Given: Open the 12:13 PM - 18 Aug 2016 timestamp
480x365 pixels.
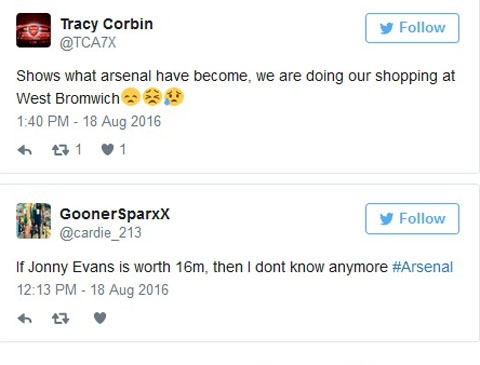Looking at the screenshot, I should tap(93, 290).
